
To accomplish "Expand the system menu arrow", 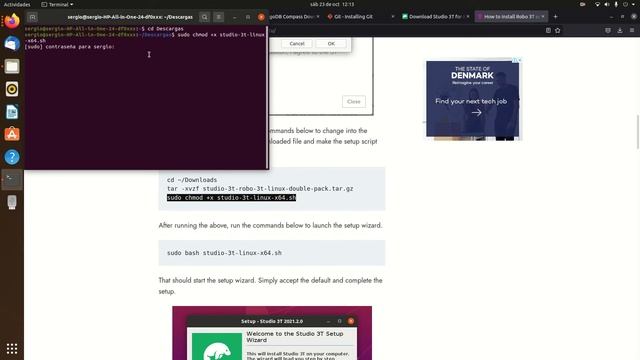I will [x=633, y=4].
